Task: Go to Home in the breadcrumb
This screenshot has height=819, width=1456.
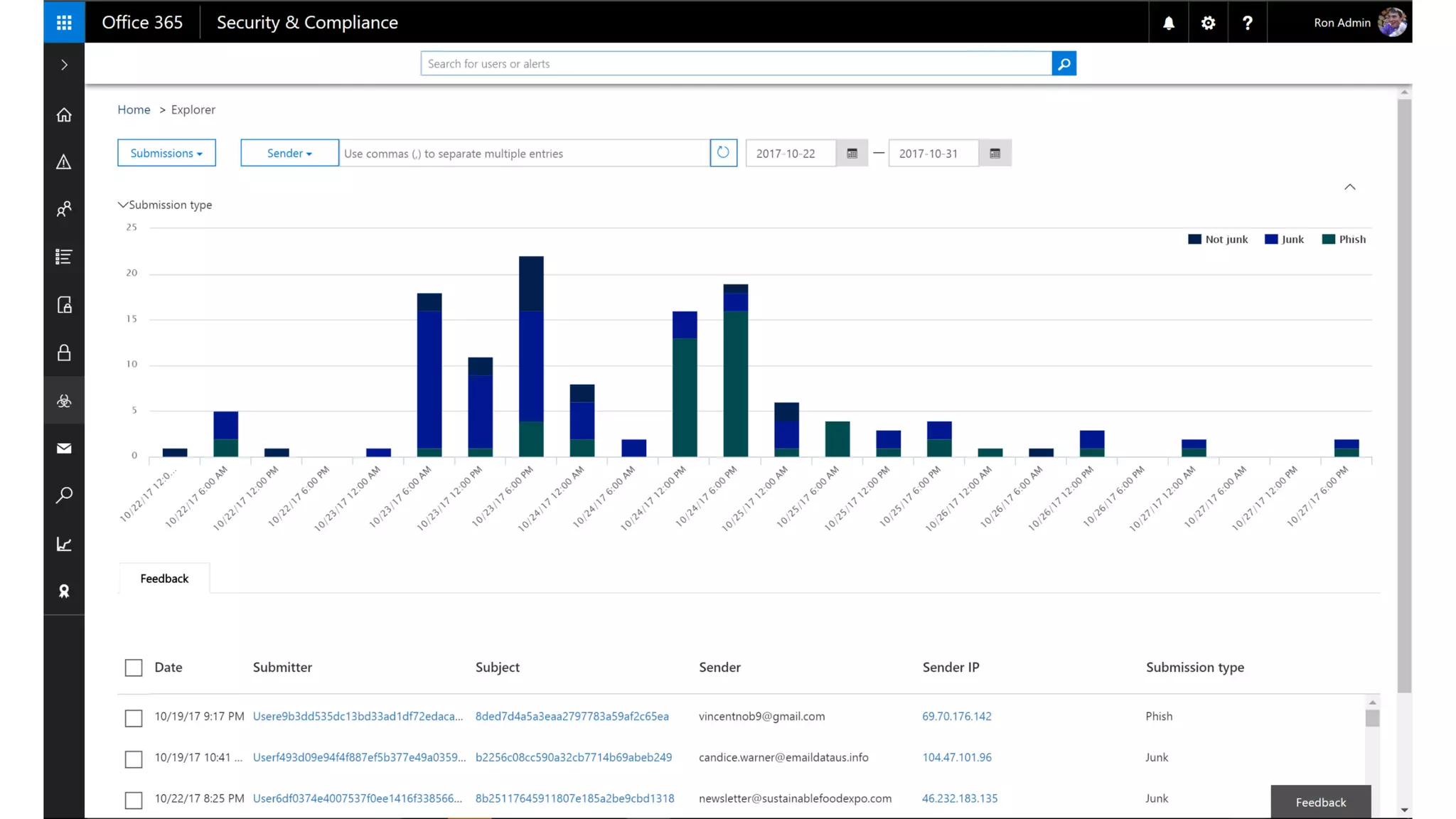Action: [134, 109]
